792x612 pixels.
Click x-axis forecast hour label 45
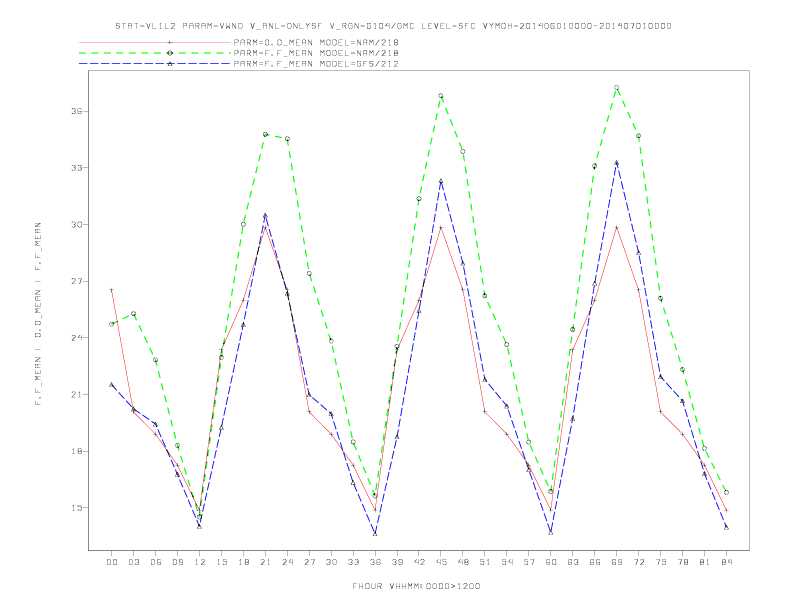tap(441, 562)
